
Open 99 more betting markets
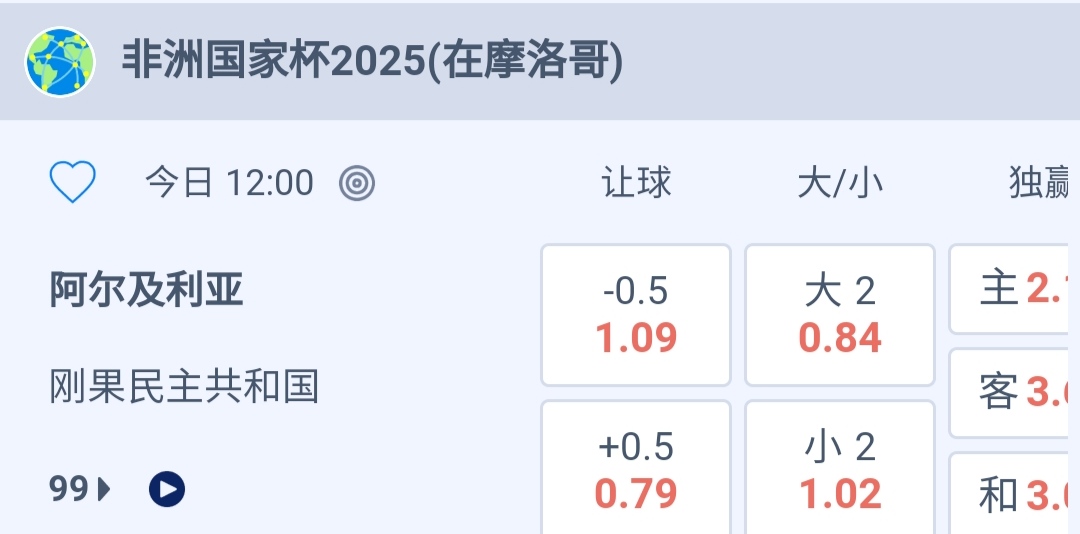[x=80, y=489]
